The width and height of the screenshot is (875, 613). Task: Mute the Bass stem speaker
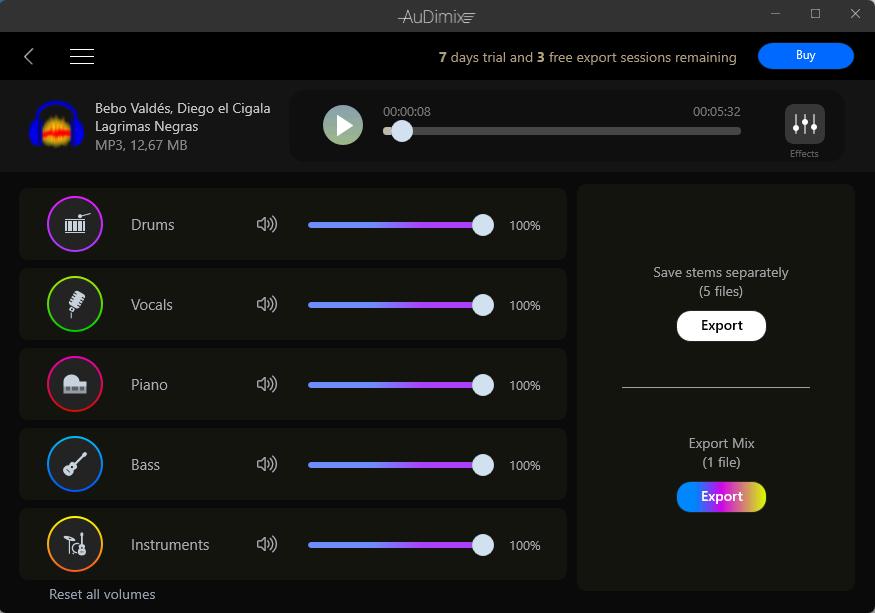(267, 464)
